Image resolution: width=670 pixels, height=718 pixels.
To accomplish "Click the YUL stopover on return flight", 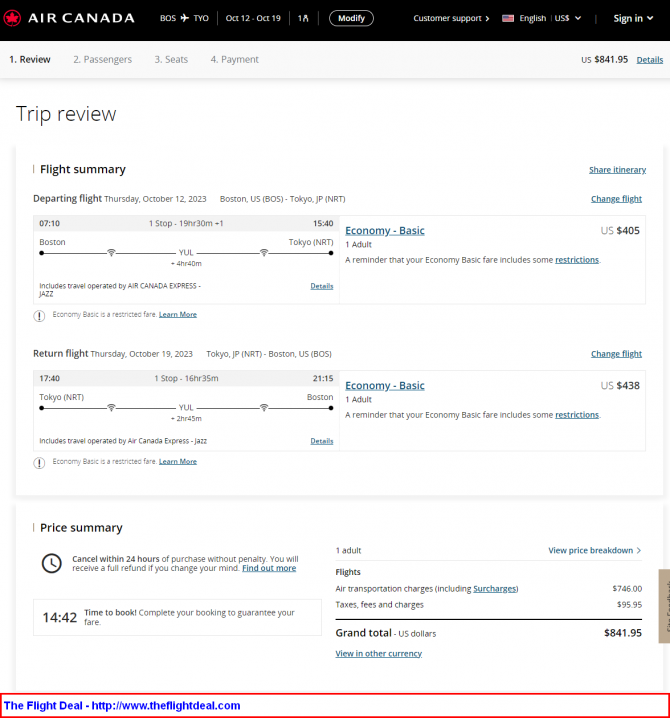I will tap(186, 408).
